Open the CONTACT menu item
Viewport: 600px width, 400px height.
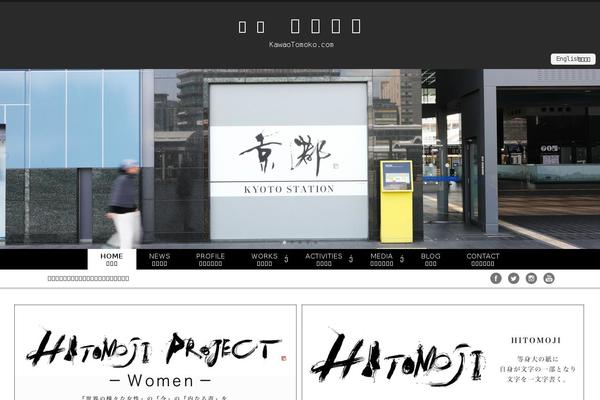coord(483,259)
